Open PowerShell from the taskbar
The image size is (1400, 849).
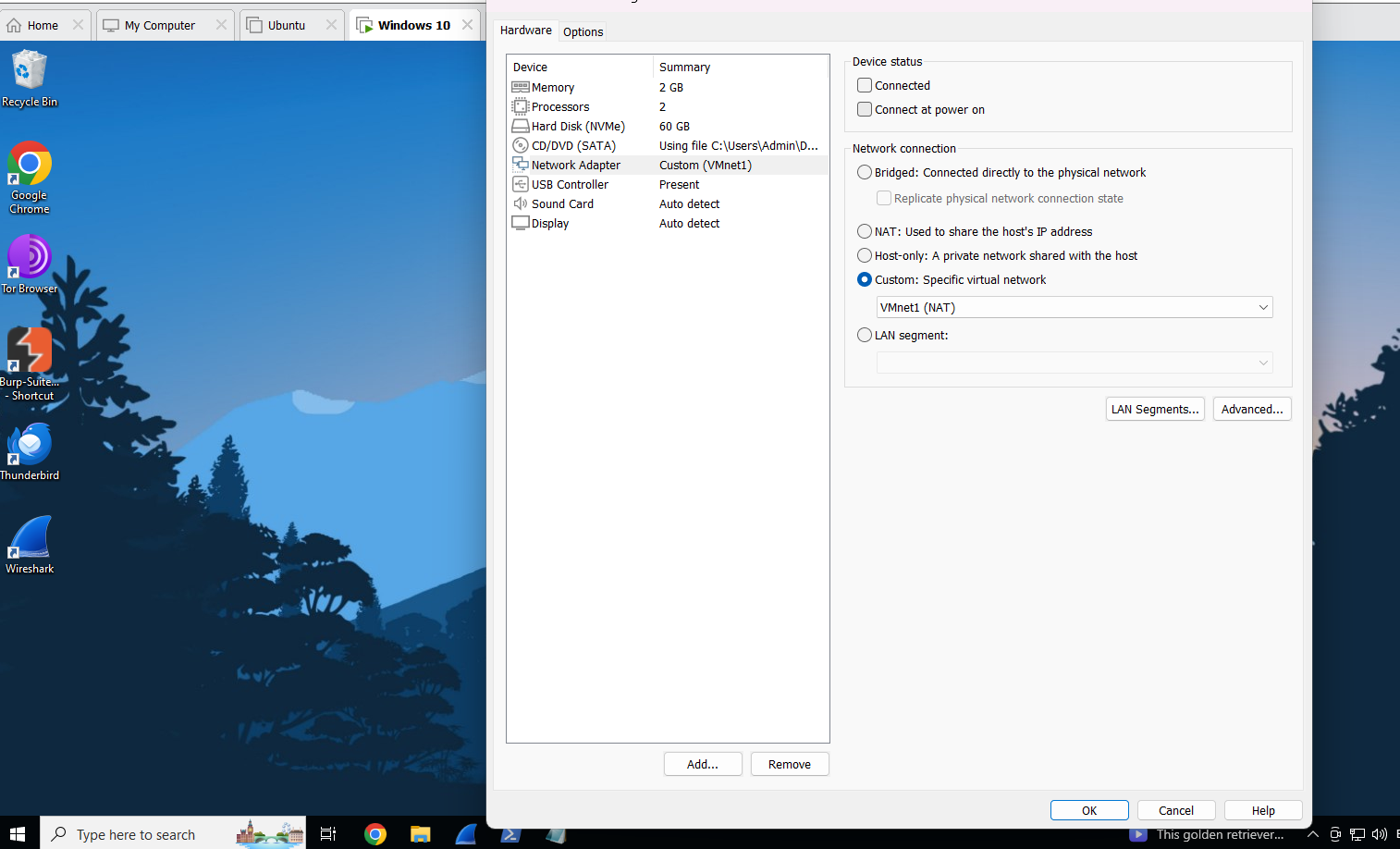coord(510,833)
